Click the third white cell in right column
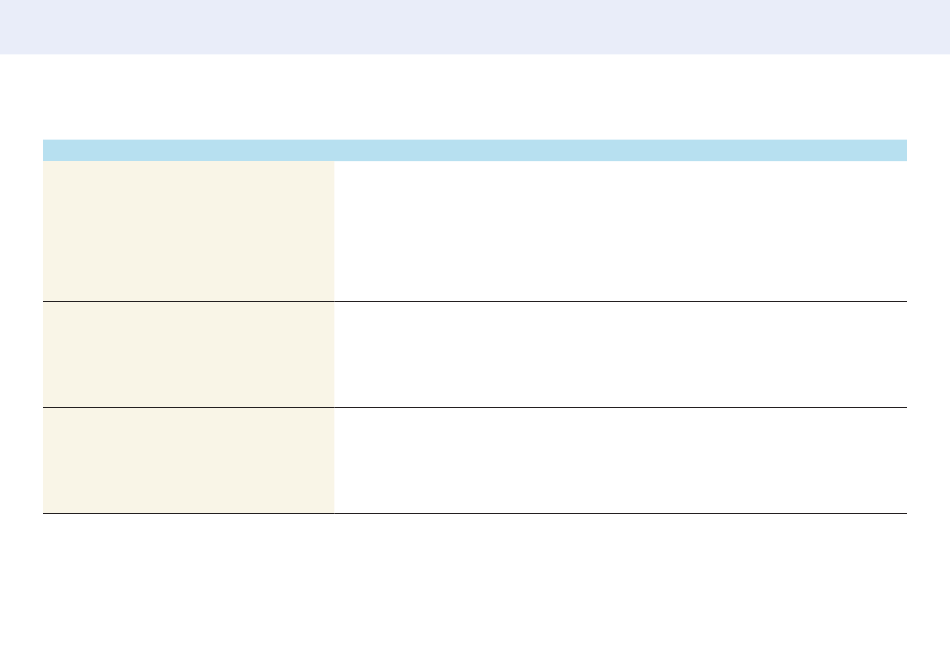 620,460
